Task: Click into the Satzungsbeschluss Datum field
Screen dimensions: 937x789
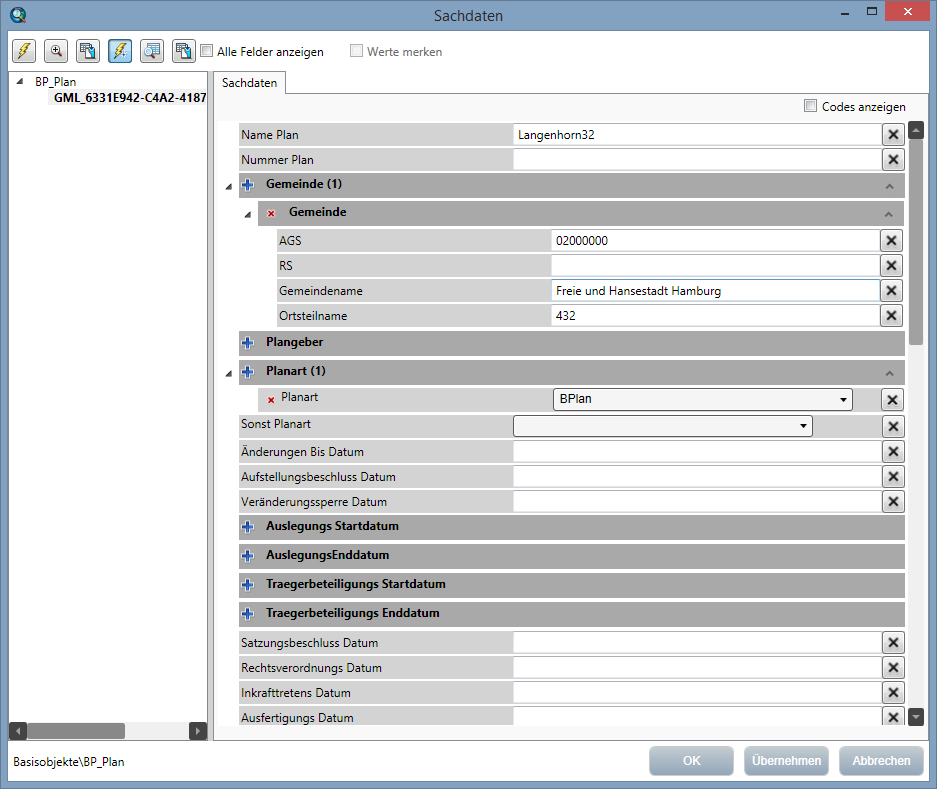Action: click(x=696, y=643)
